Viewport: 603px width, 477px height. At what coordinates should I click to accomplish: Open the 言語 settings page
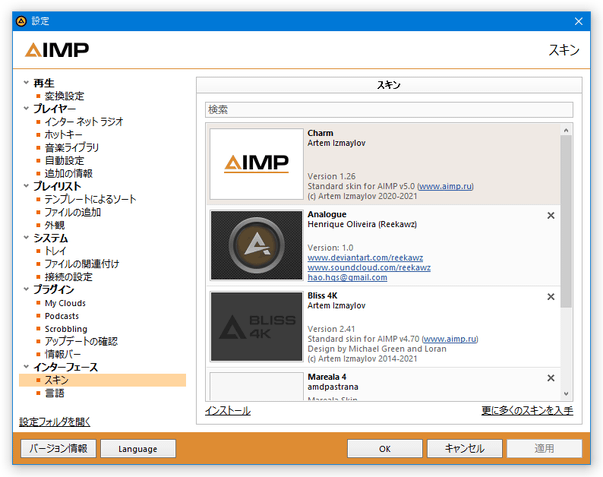(54, 393)
